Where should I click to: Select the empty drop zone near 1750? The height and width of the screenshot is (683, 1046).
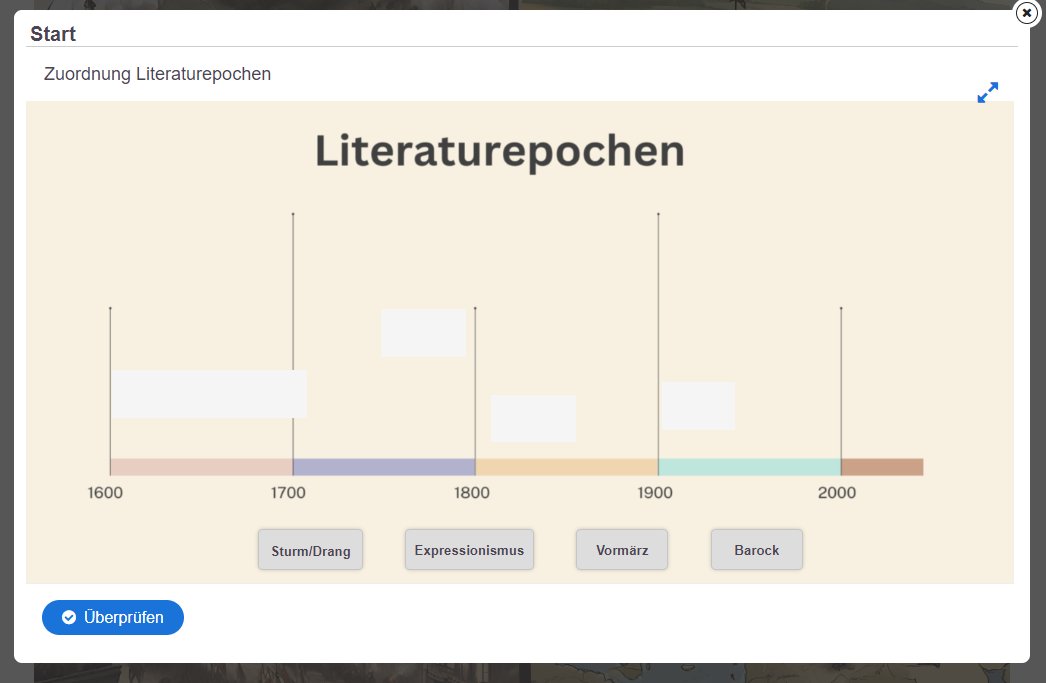423,333
